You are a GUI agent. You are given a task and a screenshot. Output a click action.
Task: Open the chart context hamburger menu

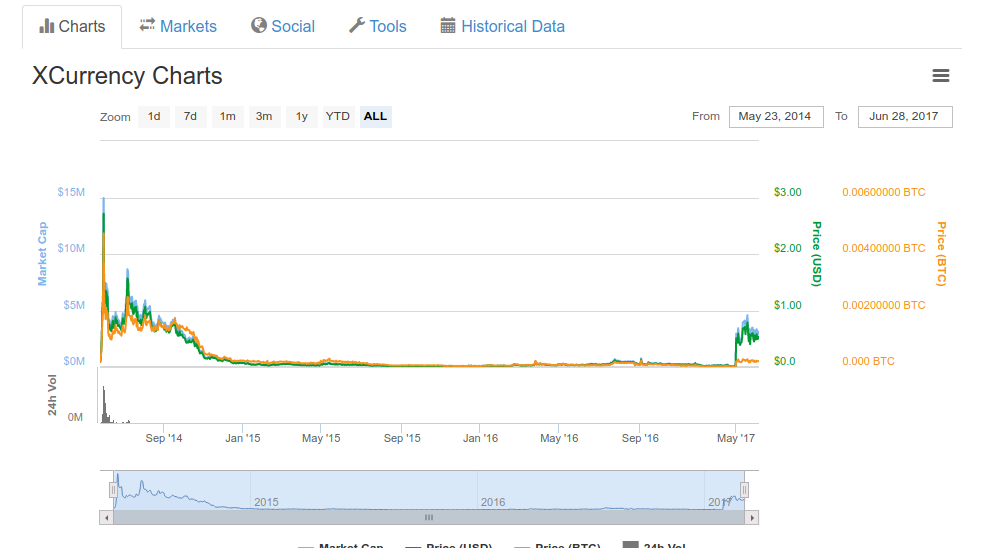click(941, 76)
